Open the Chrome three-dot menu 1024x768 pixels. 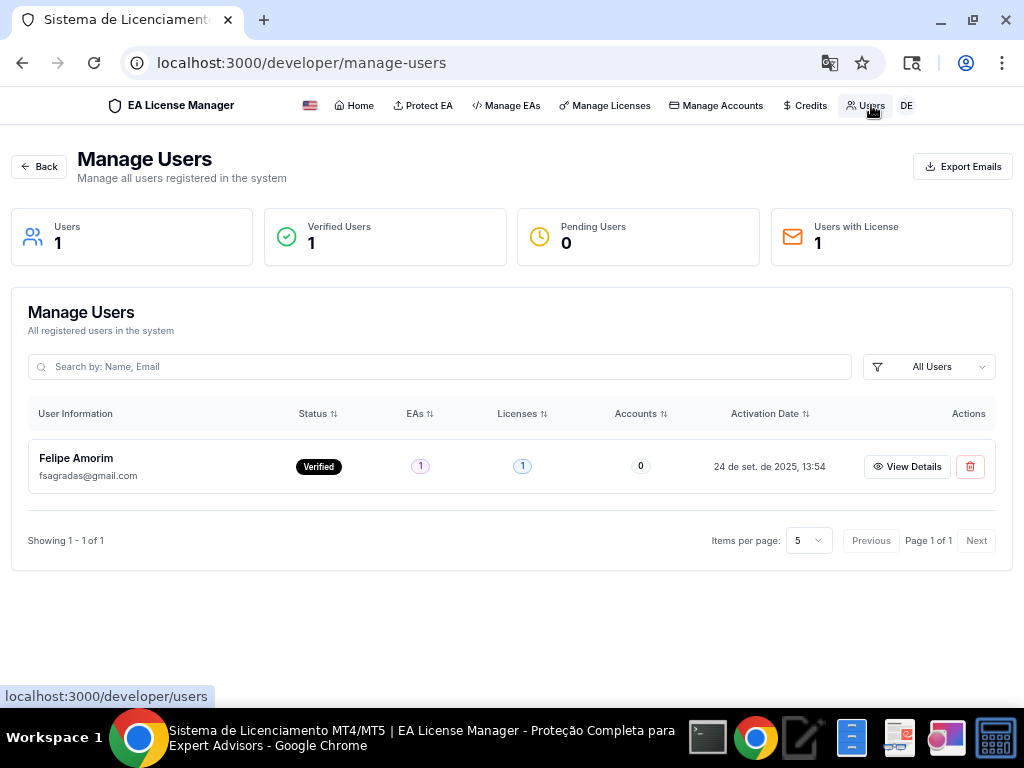1001,63
